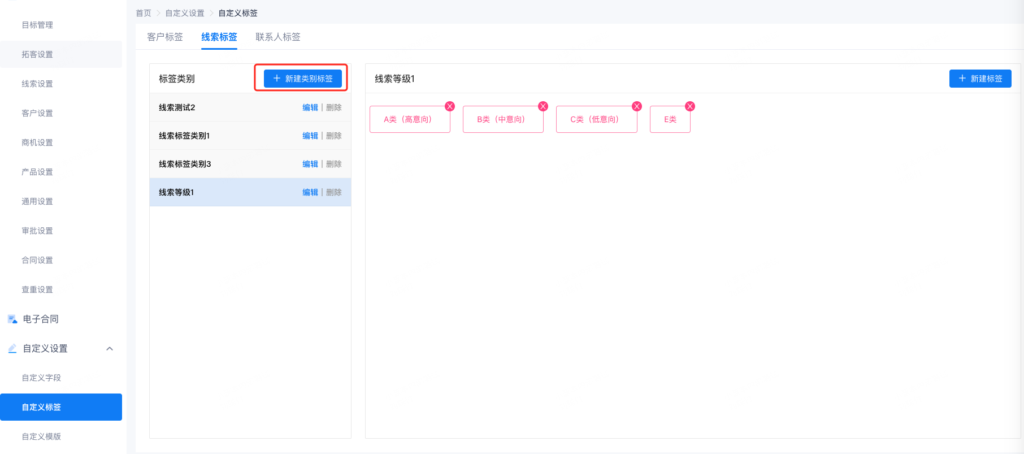
Task: Open 拓客设置 in the sidebar
Action: 37,54
